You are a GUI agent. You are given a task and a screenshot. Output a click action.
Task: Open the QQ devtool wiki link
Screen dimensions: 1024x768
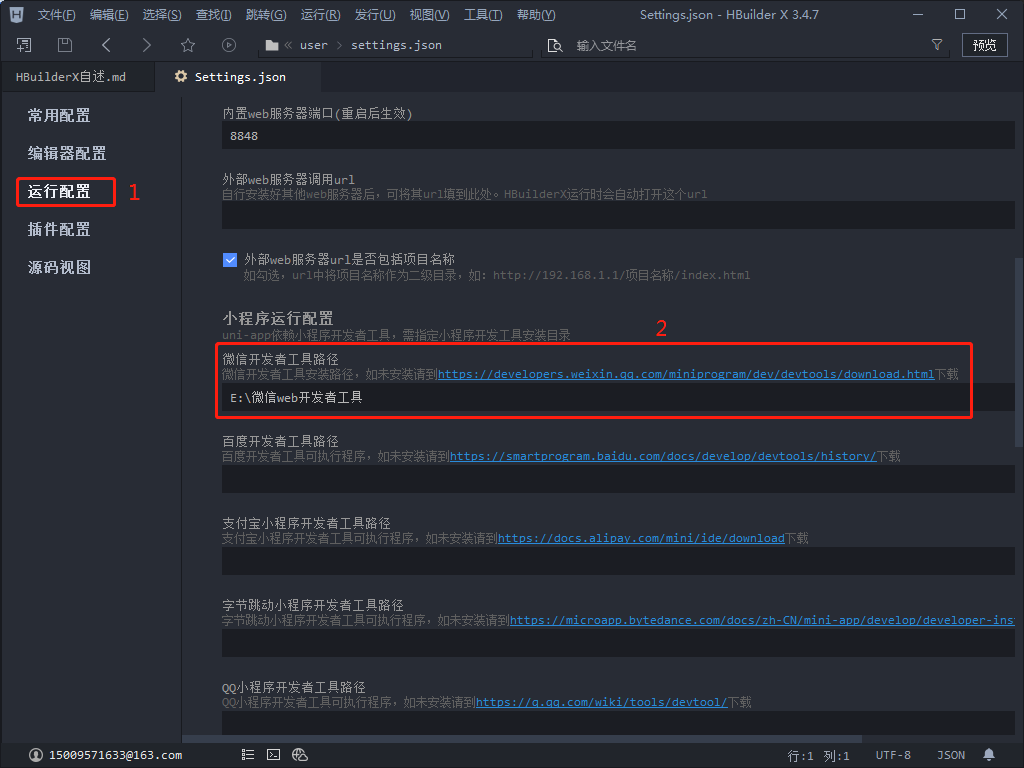pos(601,702)
